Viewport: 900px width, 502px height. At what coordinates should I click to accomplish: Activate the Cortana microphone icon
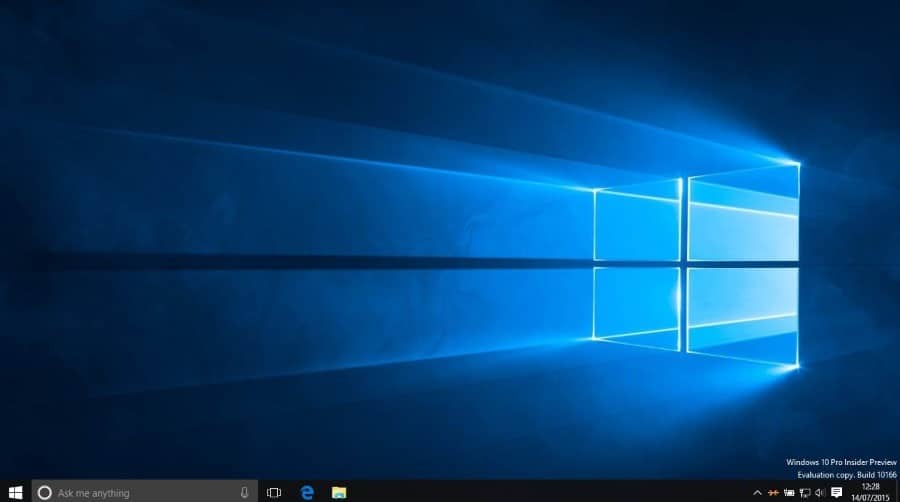coord(245,492)
